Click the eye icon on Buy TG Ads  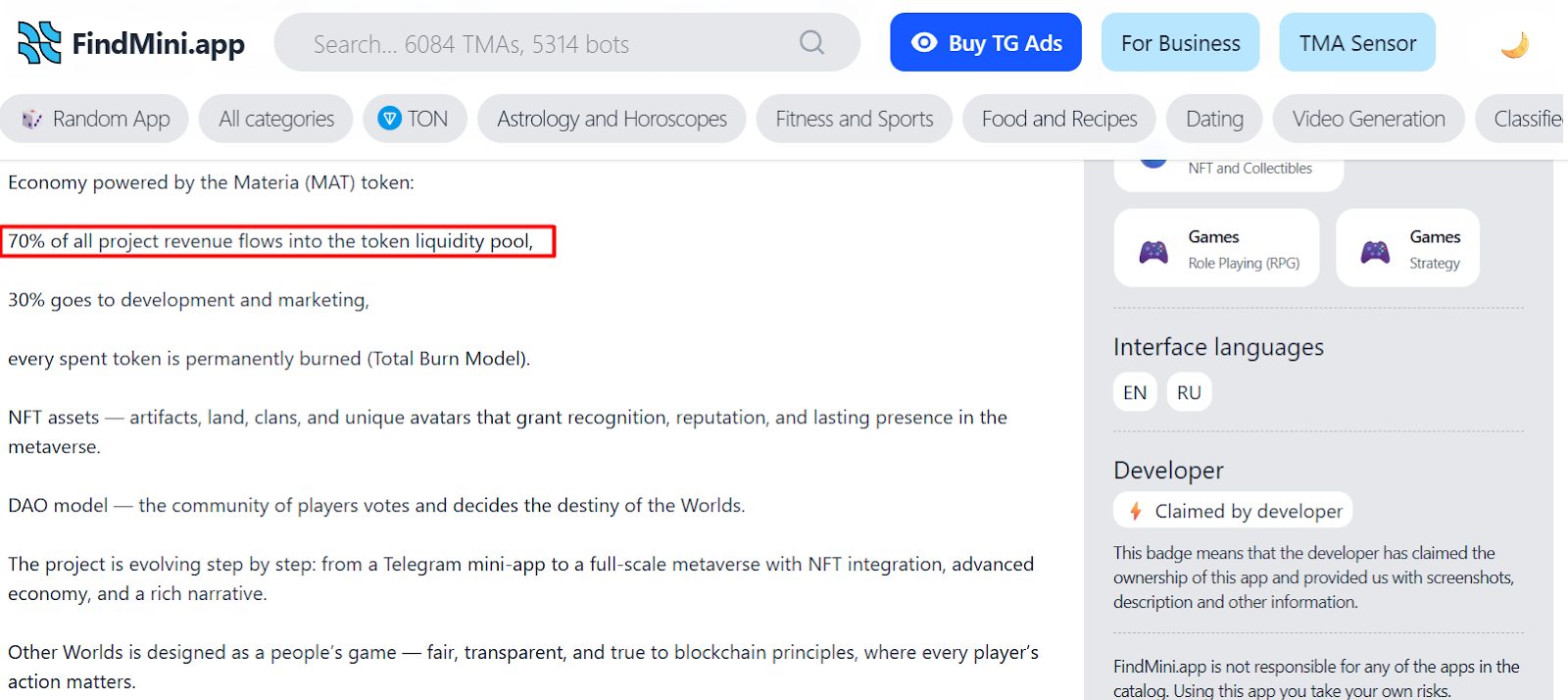923,42
